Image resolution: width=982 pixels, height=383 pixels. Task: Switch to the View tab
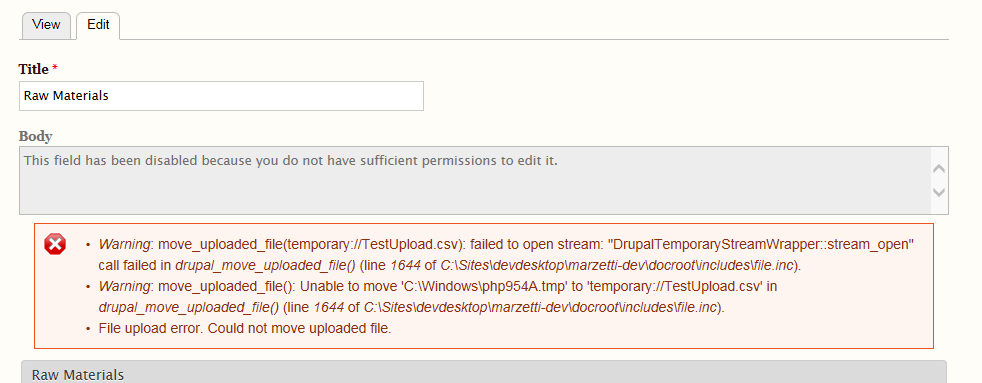[46, 25]
